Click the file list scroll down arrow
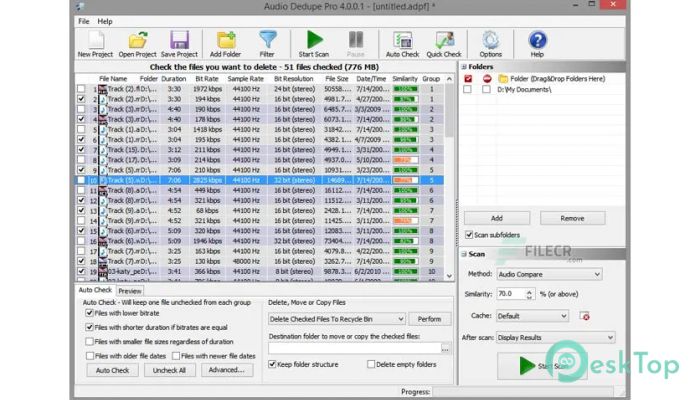This screenshot has height=400, width=700. click(x=449, y=276)
